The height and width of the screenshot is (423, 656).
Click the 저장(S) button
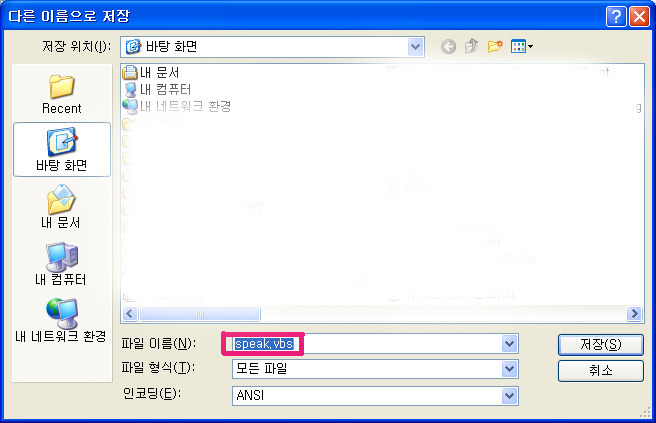click(x=600, y=345)
